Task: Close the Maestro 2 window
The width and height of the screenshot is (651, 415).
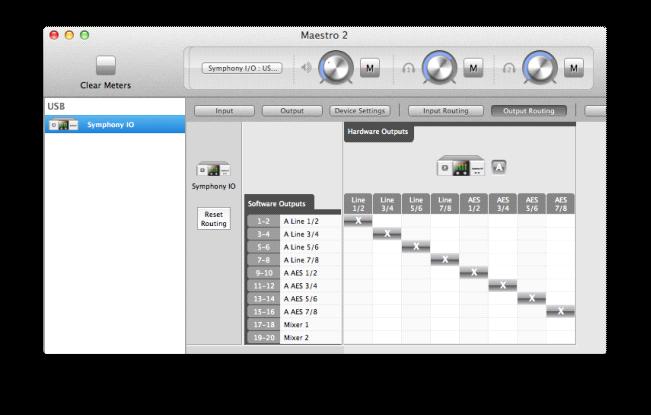Action: 54,35
